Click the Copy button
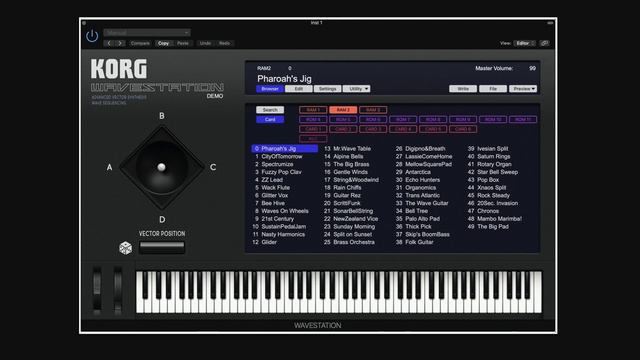This screenshot has width=640, height=360. point(163,43)
